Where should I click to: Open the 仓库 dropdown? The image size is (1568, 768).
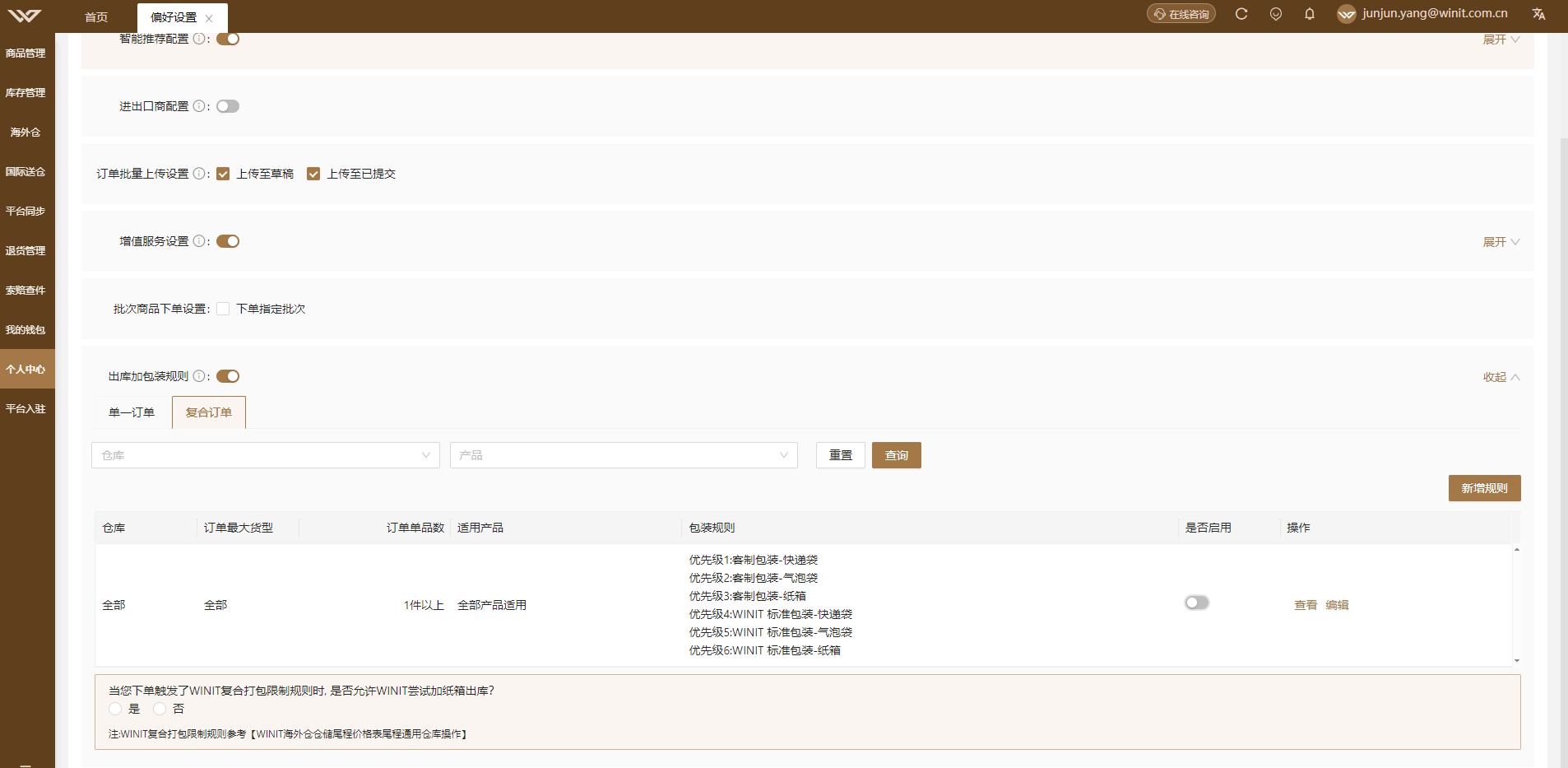point(266,455)
